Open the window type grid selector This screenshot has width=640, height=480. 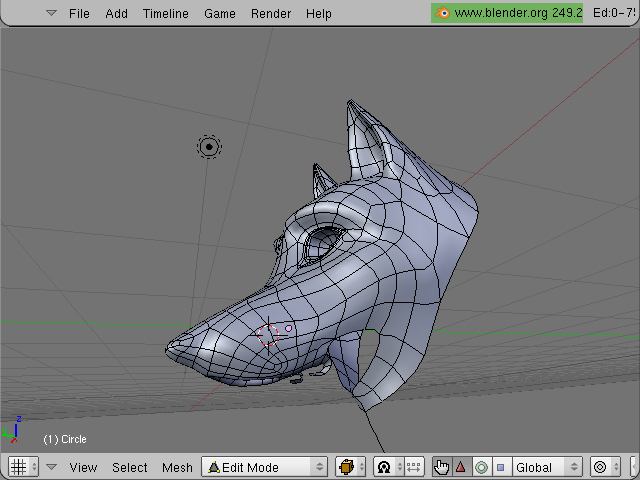(x=23, y=467)
